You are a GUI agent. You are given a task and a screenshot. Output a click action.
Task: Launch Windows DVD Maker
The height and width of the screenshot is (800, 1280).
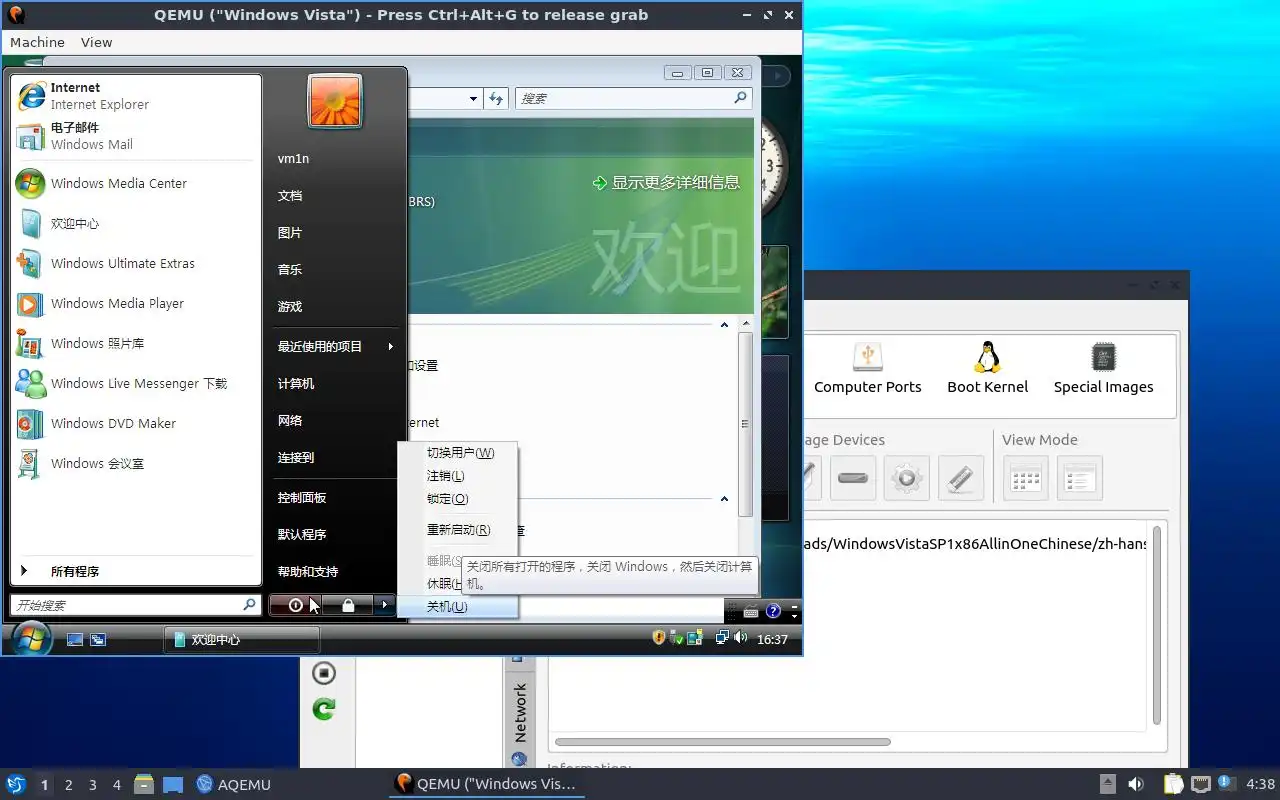coord(135,424)
